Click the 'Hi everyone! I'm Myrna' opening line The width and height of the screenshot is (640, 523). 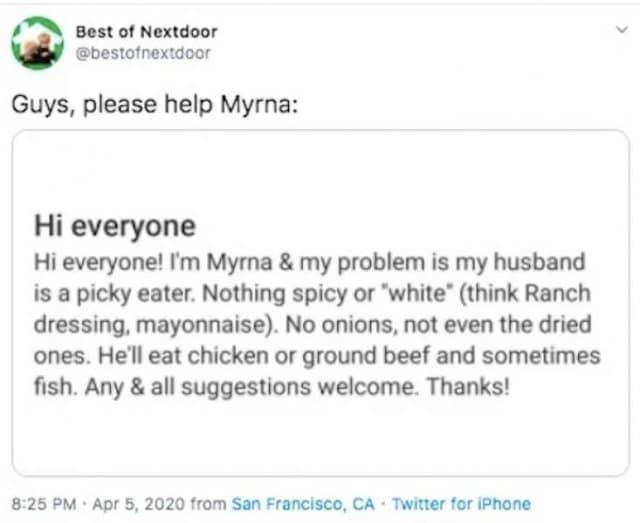pyautogui.click(x=150, y=264)
